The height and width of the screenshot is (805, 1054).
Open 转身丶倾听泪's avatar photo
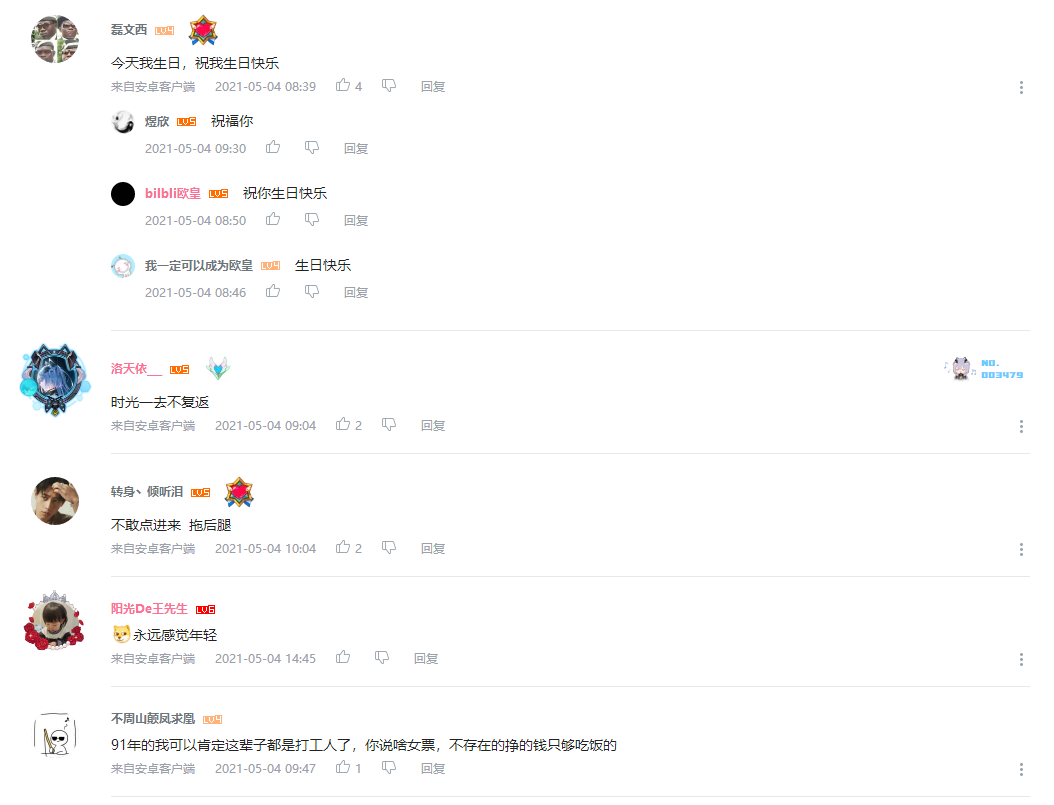tap(55, 501)
